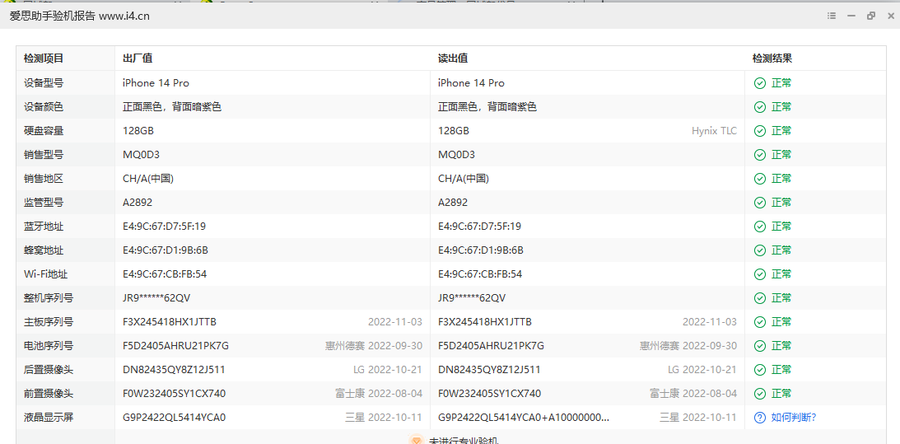The height and width of the screenshot is (444, 900).
Task: Click the green check icon in 监管型号 row
Action: 760,202
